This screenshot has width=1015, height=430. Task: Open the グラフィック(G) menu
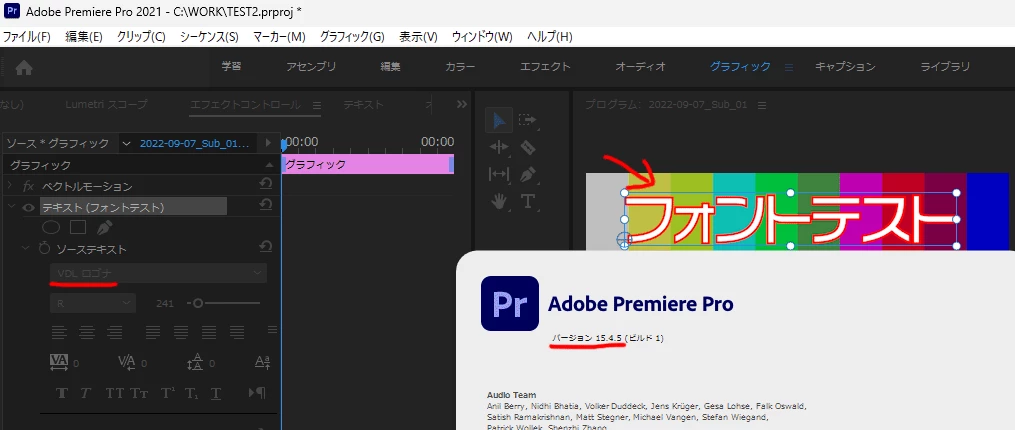tap(351, 37)
